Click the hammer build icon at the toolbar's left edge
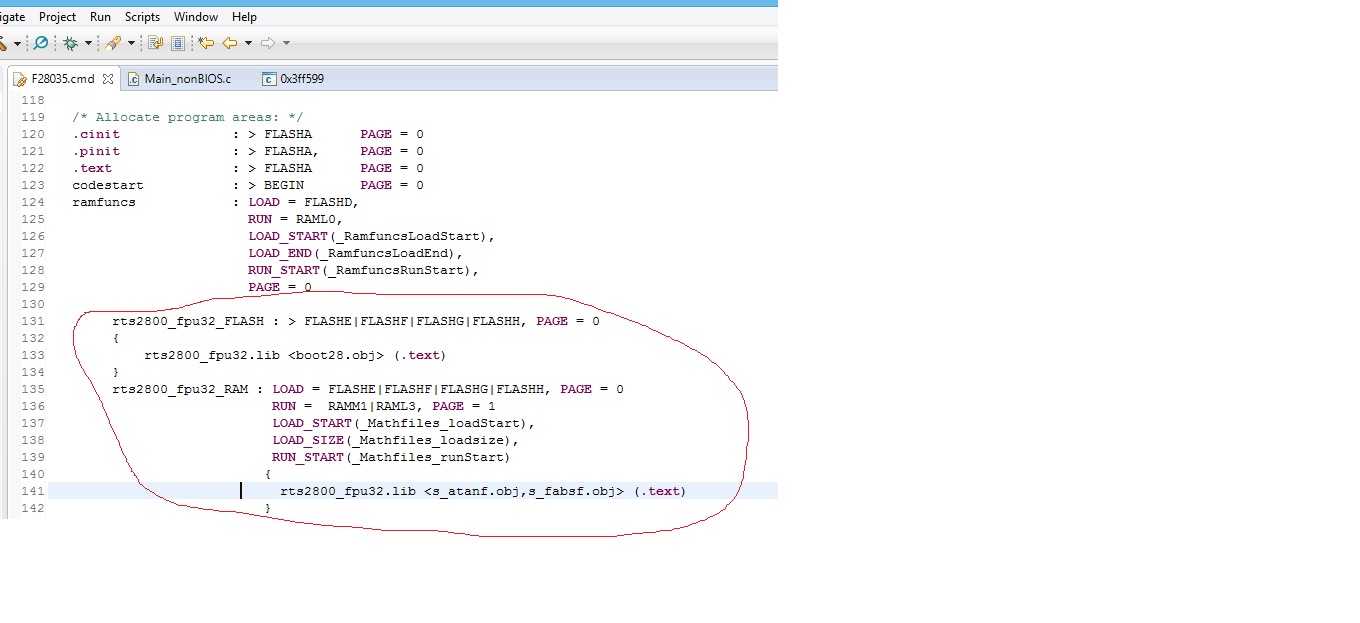The image size is (1360, 623). tap(3, 43)
